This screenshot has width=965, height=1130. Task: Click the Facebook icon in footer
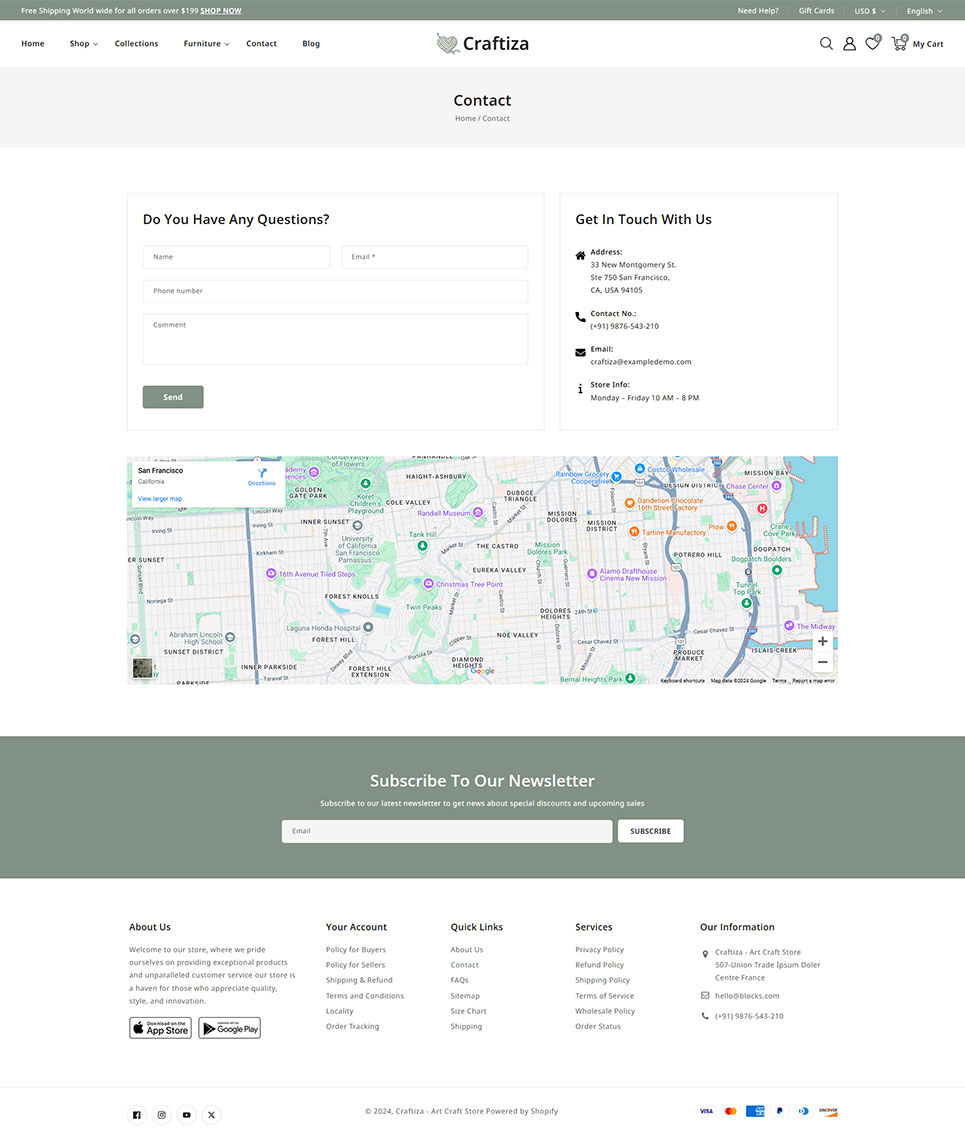(x=137, y=1115)
